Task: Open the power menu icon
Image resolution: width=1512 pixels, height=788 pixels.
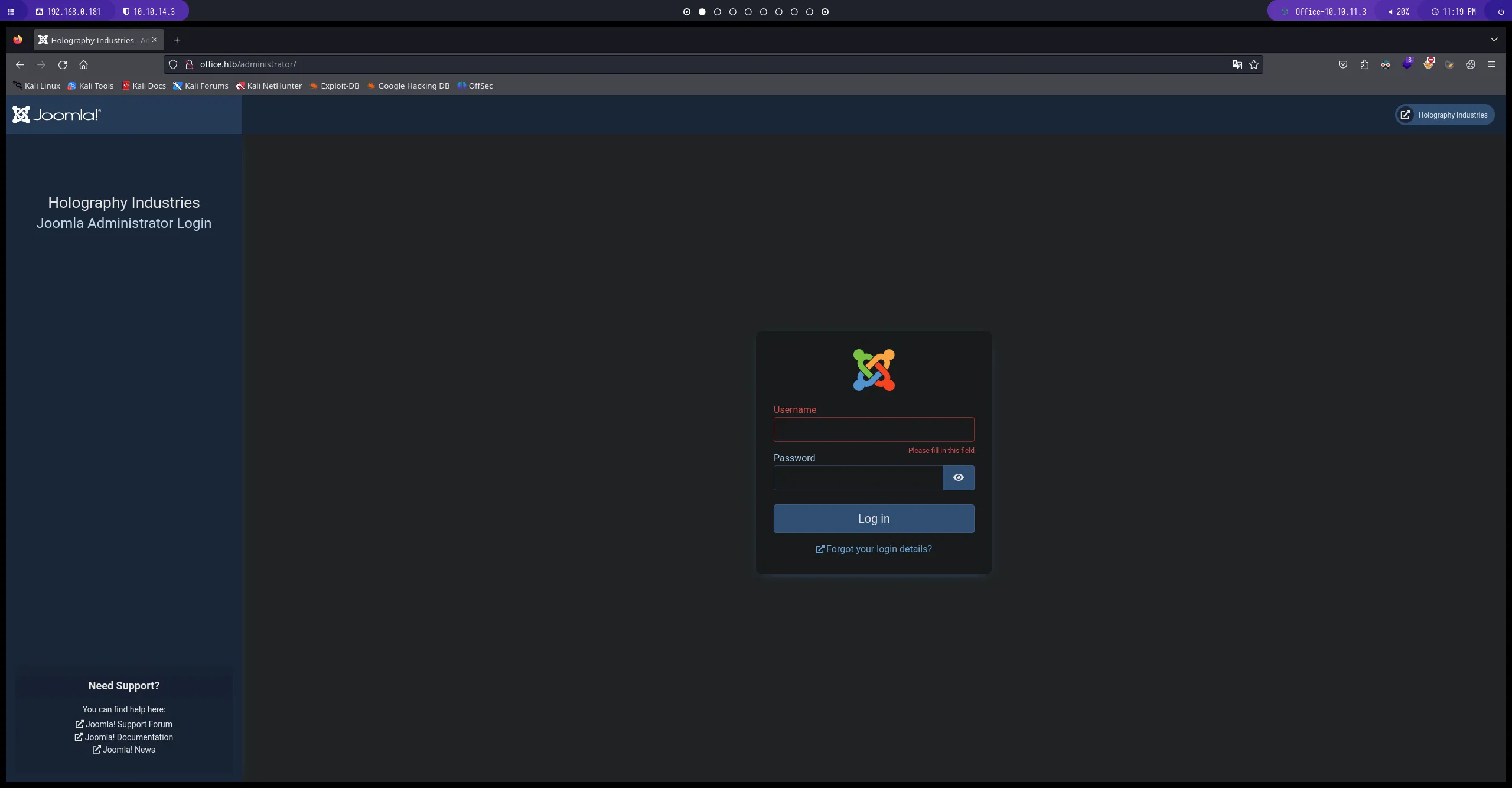Action: coord(1501,11)
